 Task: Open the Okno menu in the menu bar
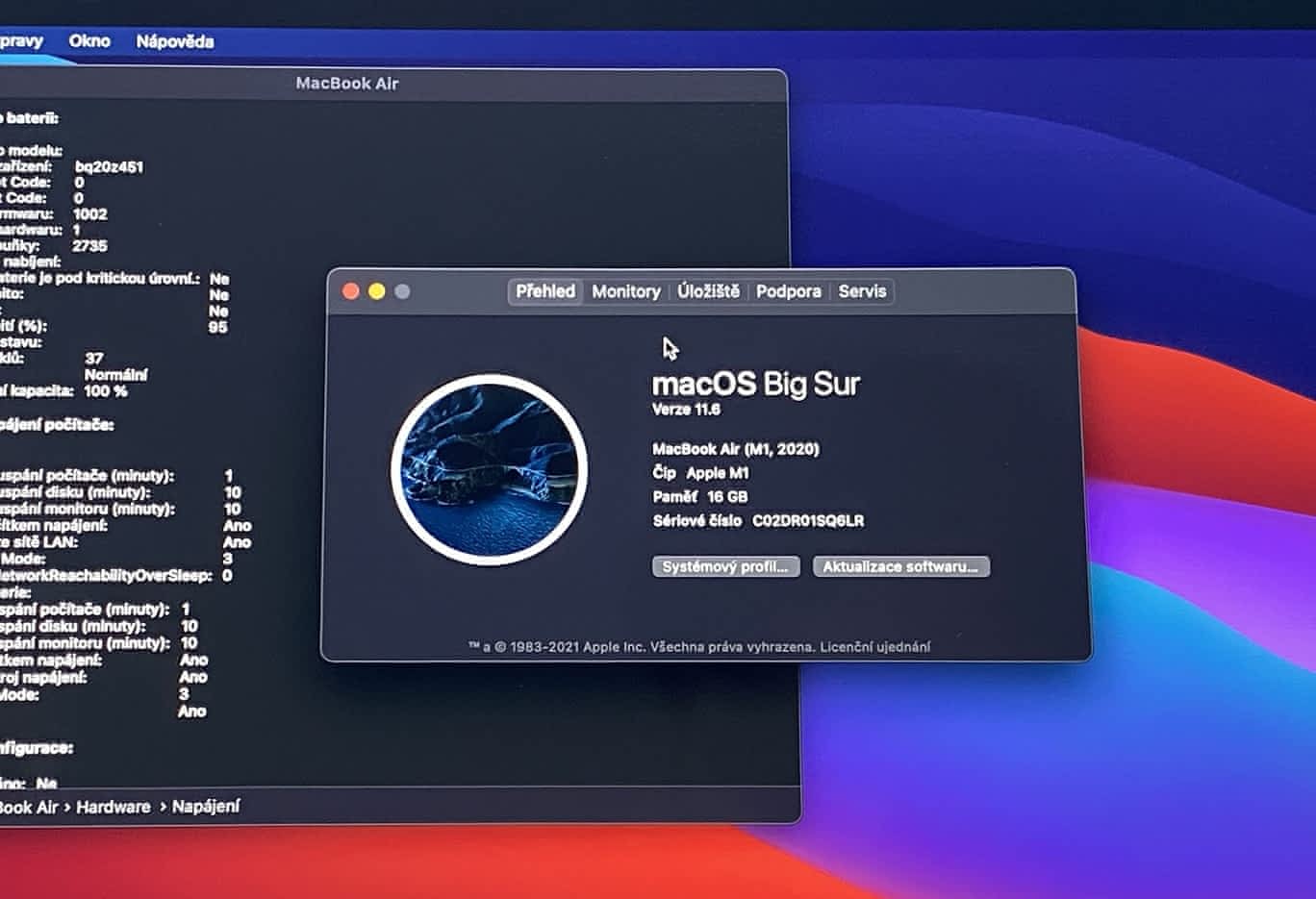tap(89, 41)
